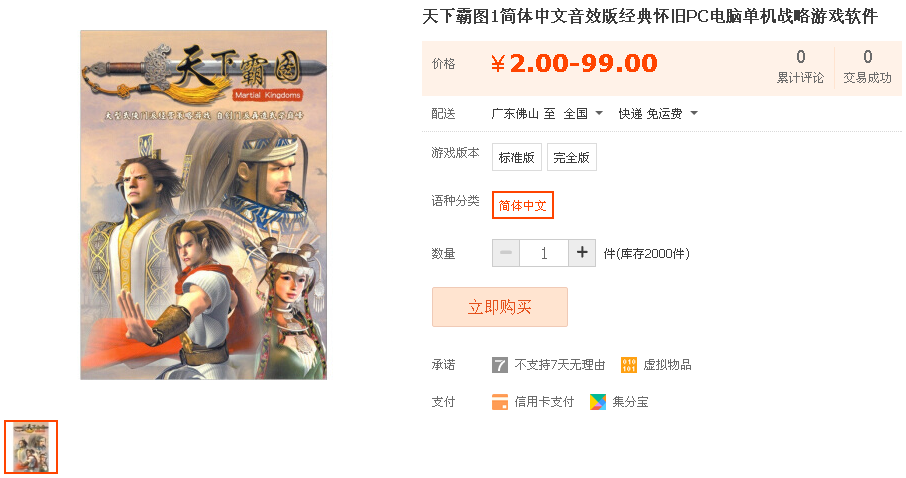This screenshot has width=906, height=478.
Task: Decrease quantity with the minus button
Action: pyautogui.click(x=506, y=253)
